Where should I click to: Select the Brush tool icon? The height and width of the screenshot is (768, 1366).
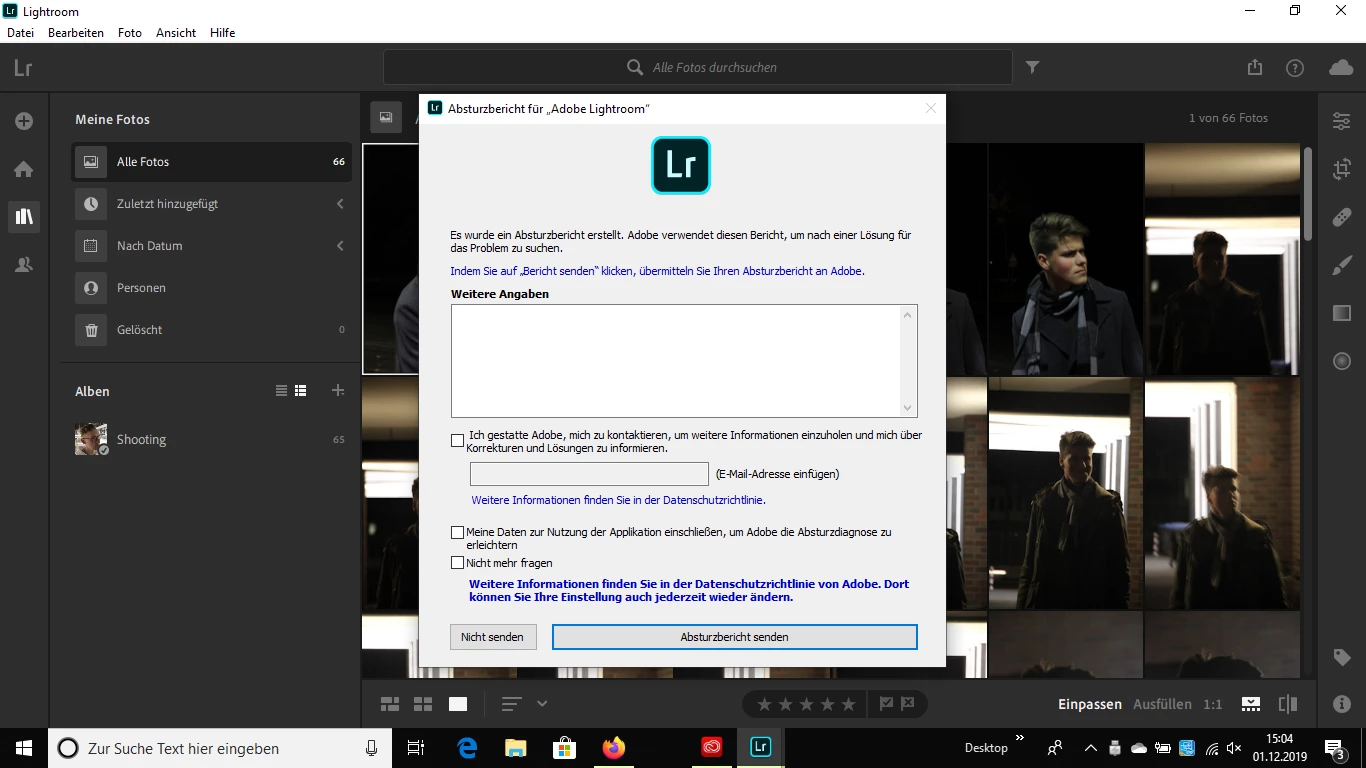(x=1342, y=265)
